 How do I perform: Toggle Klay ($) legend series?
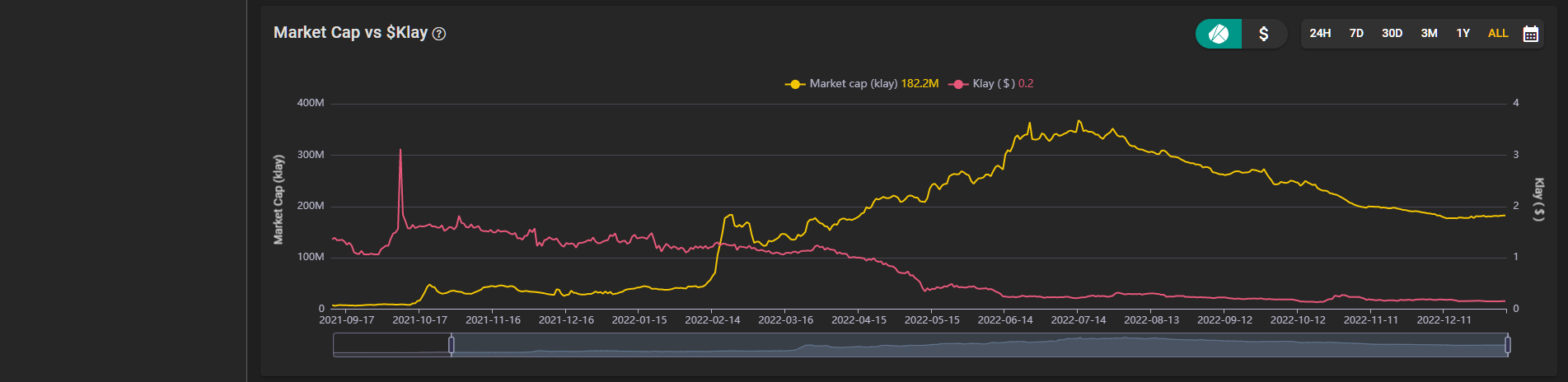coord(993,84)
